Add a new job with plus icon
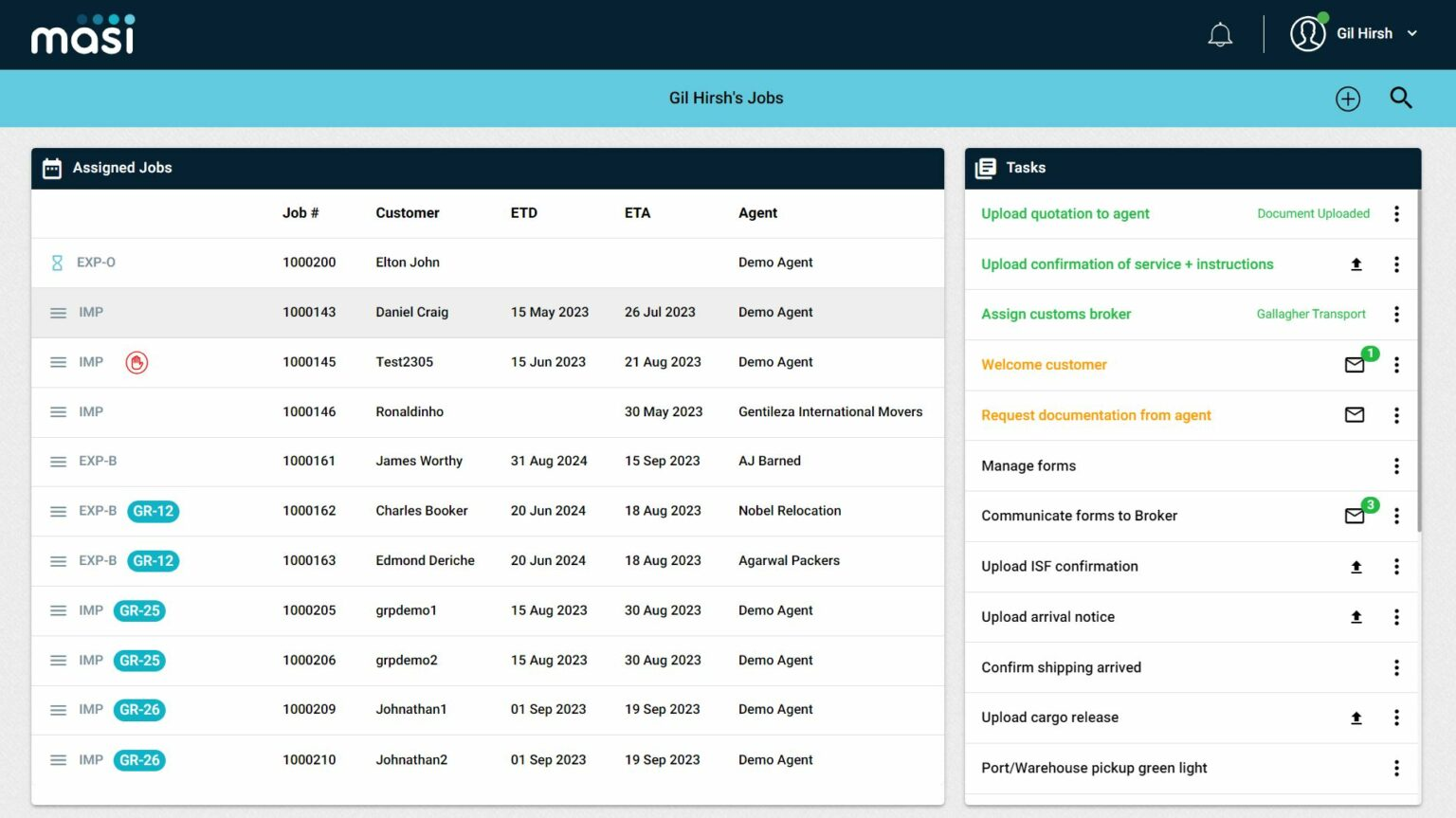The width and height of the screenshot is (1456, 818). tap(1348, 99)
